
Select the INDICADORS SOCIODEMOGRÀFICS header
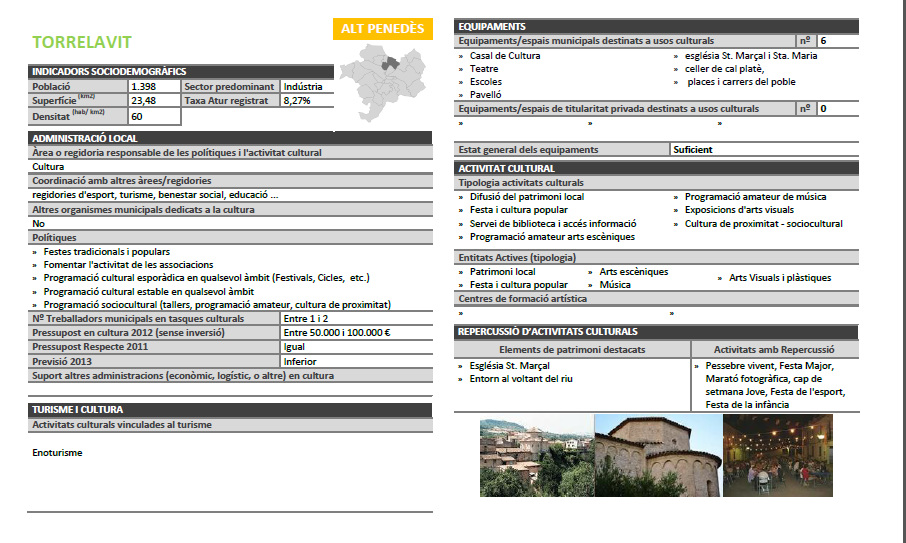(181, 72)
